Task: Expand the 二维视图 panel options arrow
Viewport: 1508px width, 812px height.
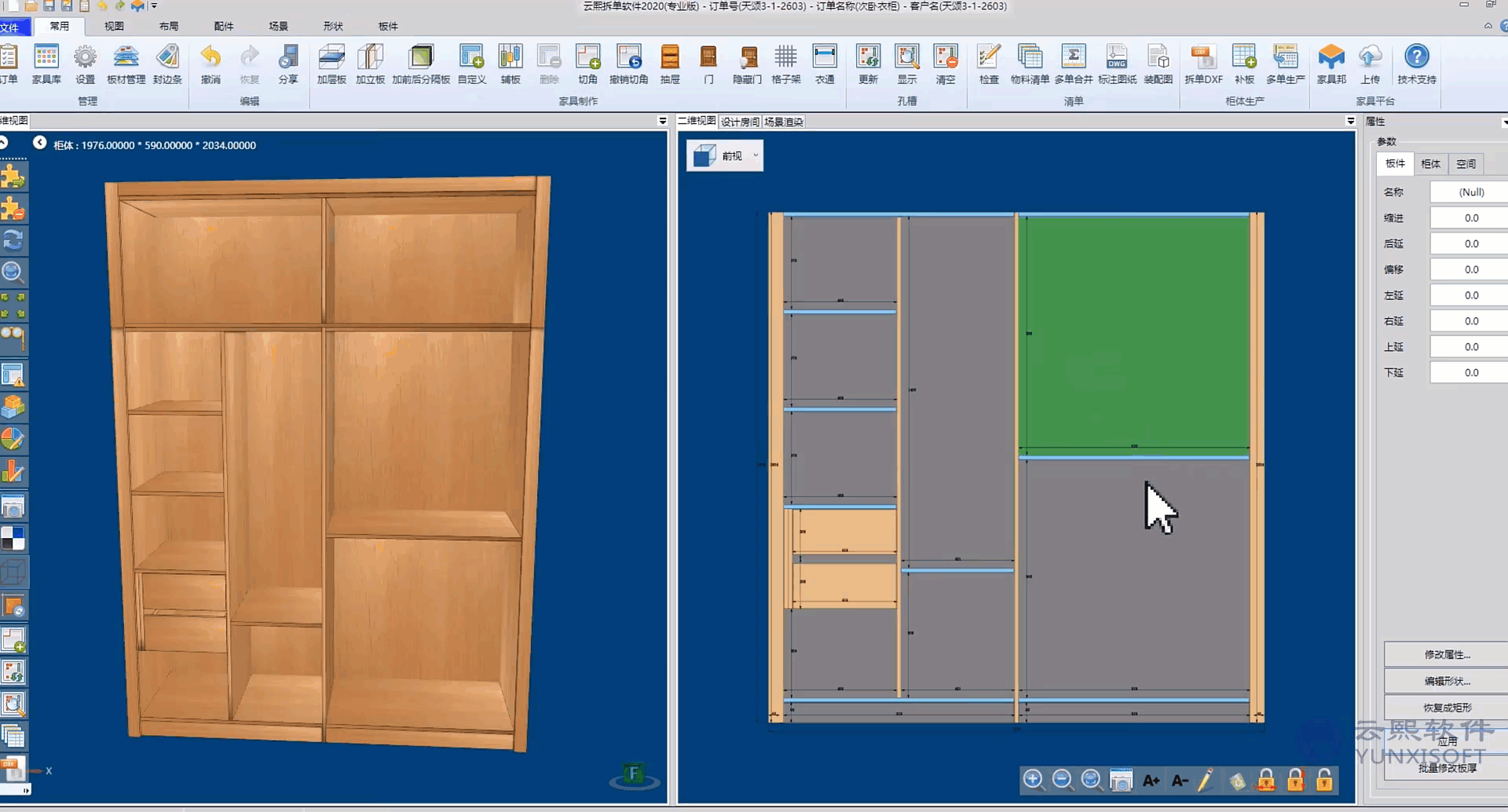Action: [x=1350, y=121]
